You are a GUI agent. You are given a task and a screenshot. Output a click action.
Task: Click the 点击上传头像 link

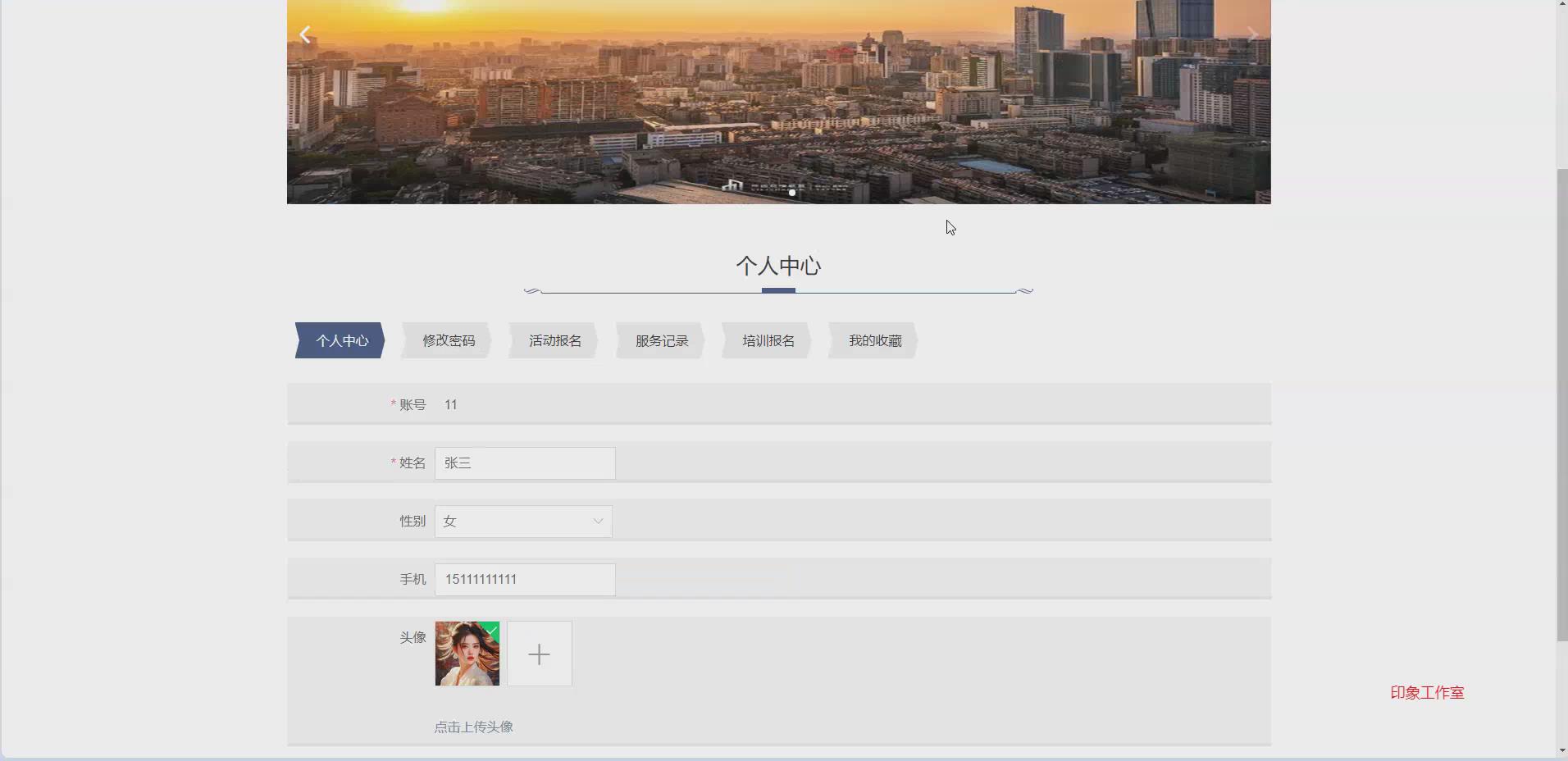click(x=473, y=727)
